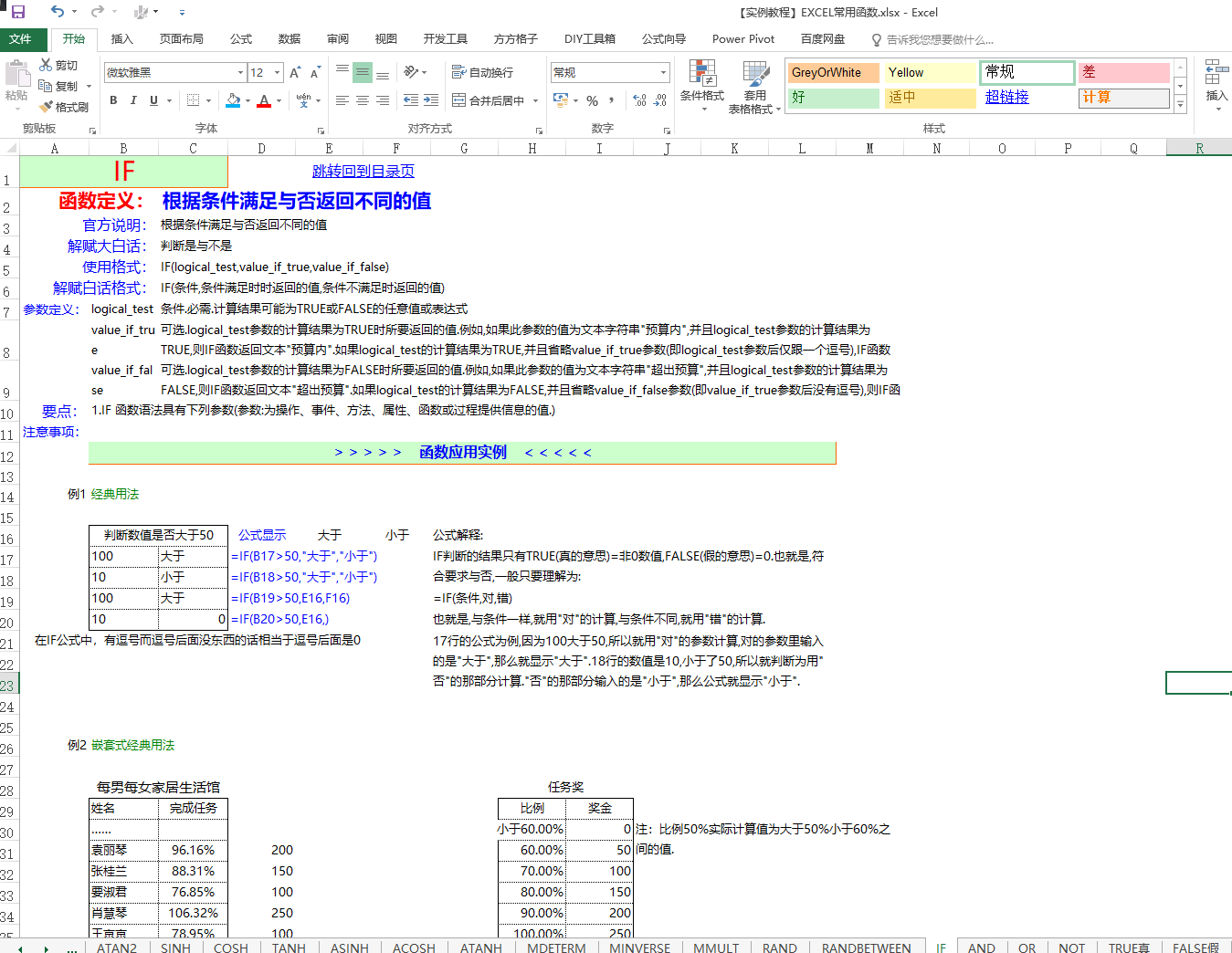1232x953 pixels.
Task: Toggle Italic formatting
Action: point(133,100)
